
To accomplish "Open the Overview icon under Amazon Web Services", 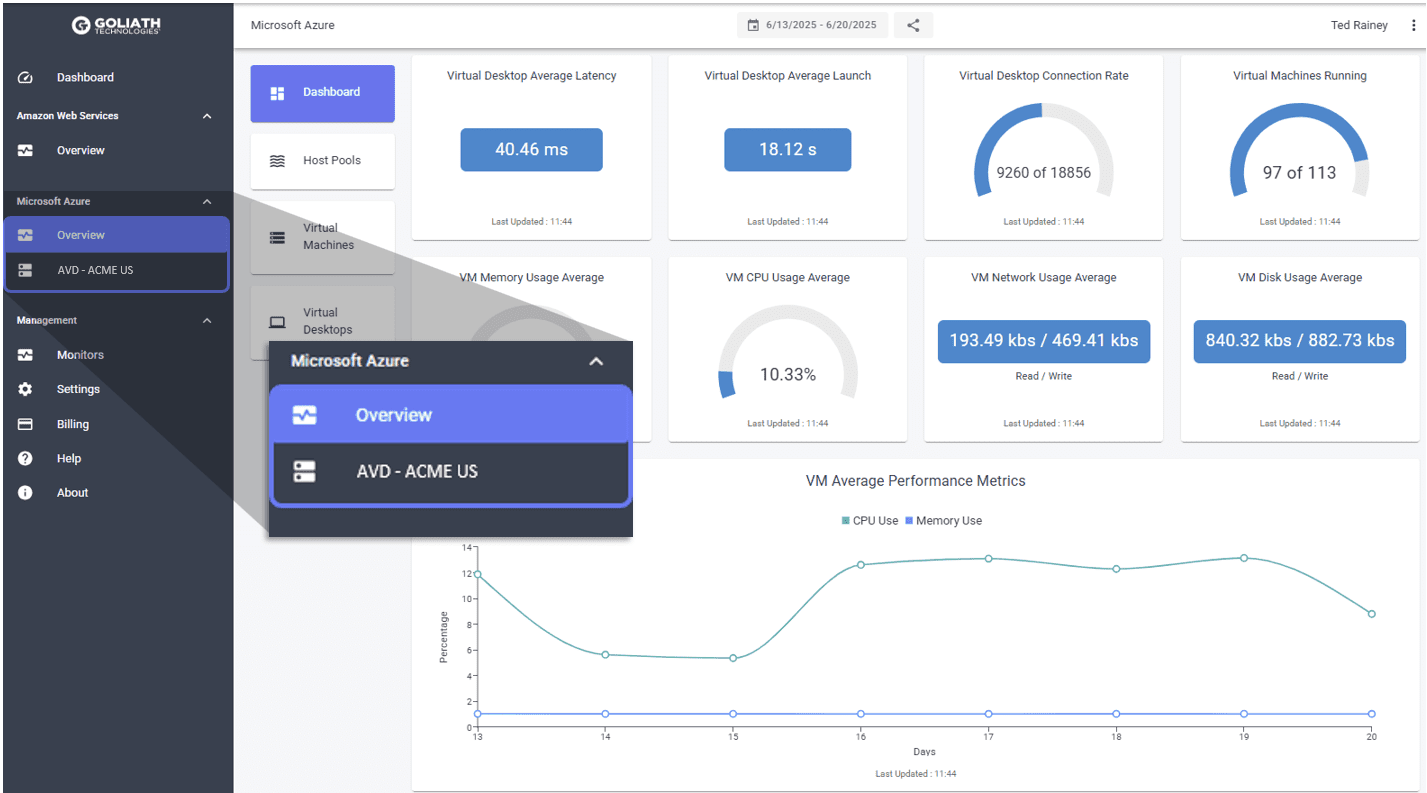I will pos(26,150).
